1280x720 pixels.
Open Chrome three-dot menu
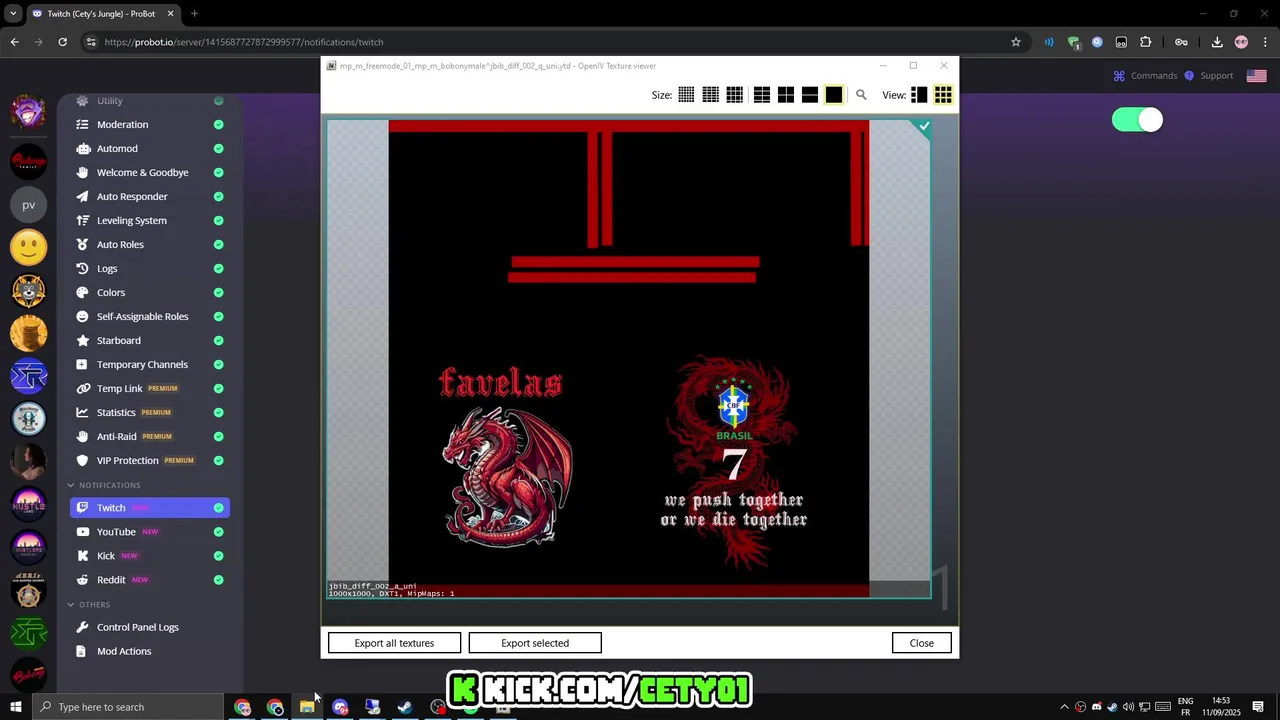(x=1265, y=42)
